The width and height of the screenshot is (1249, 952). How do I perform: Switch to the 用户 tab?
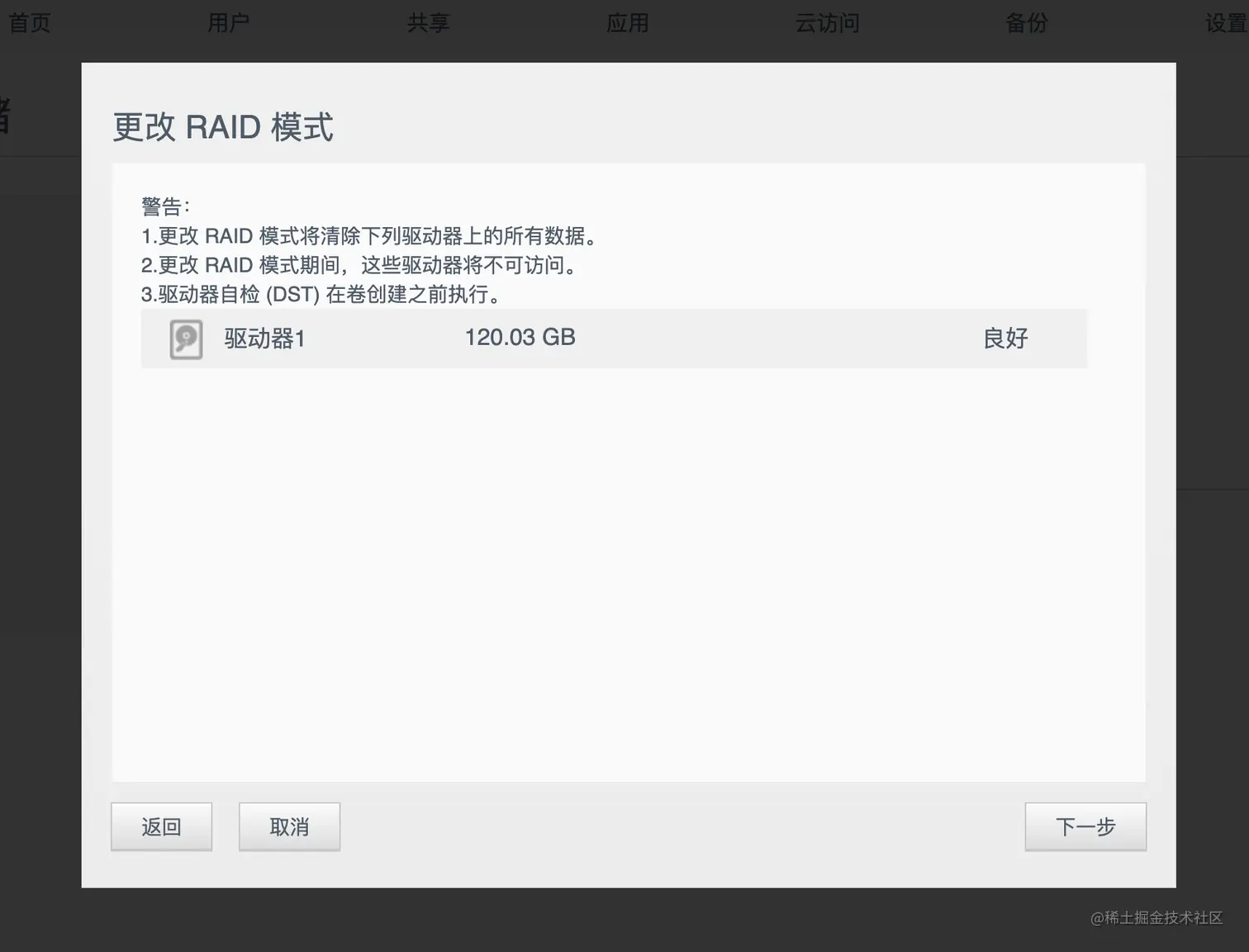tap(229, 23)
